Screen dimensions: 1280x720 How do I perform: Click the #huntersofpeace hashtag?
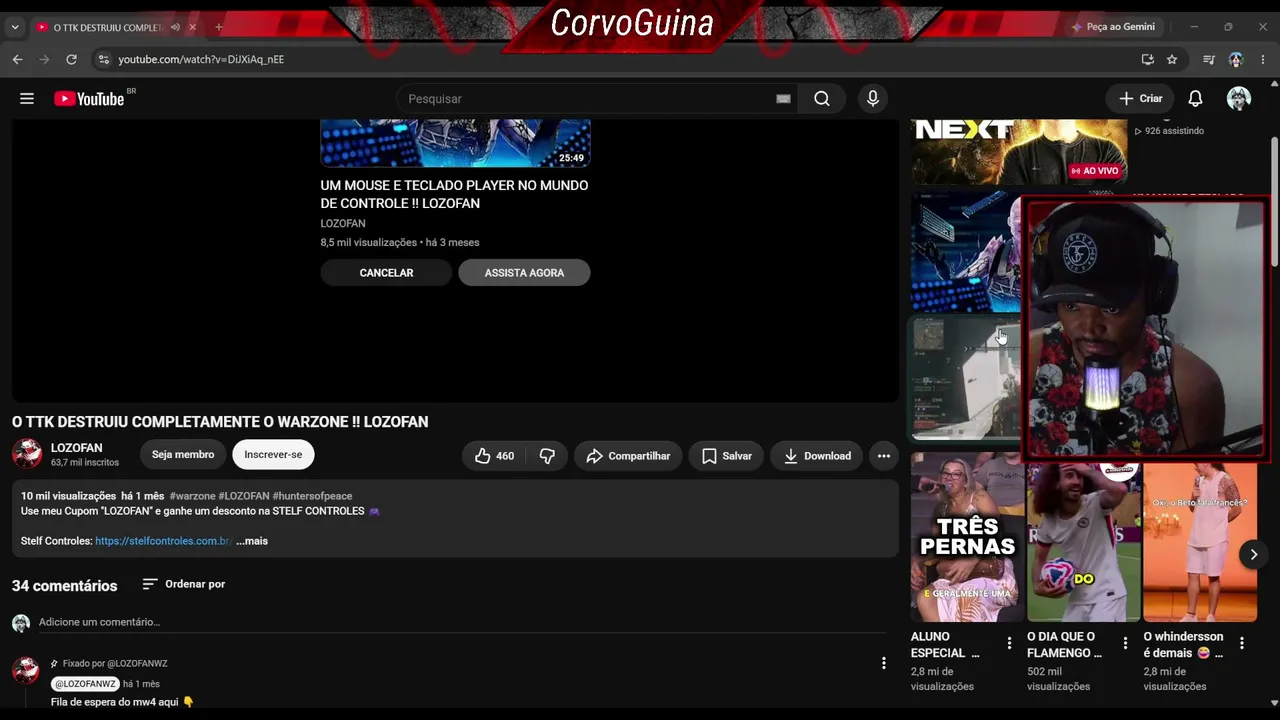[x=312, y=496]
